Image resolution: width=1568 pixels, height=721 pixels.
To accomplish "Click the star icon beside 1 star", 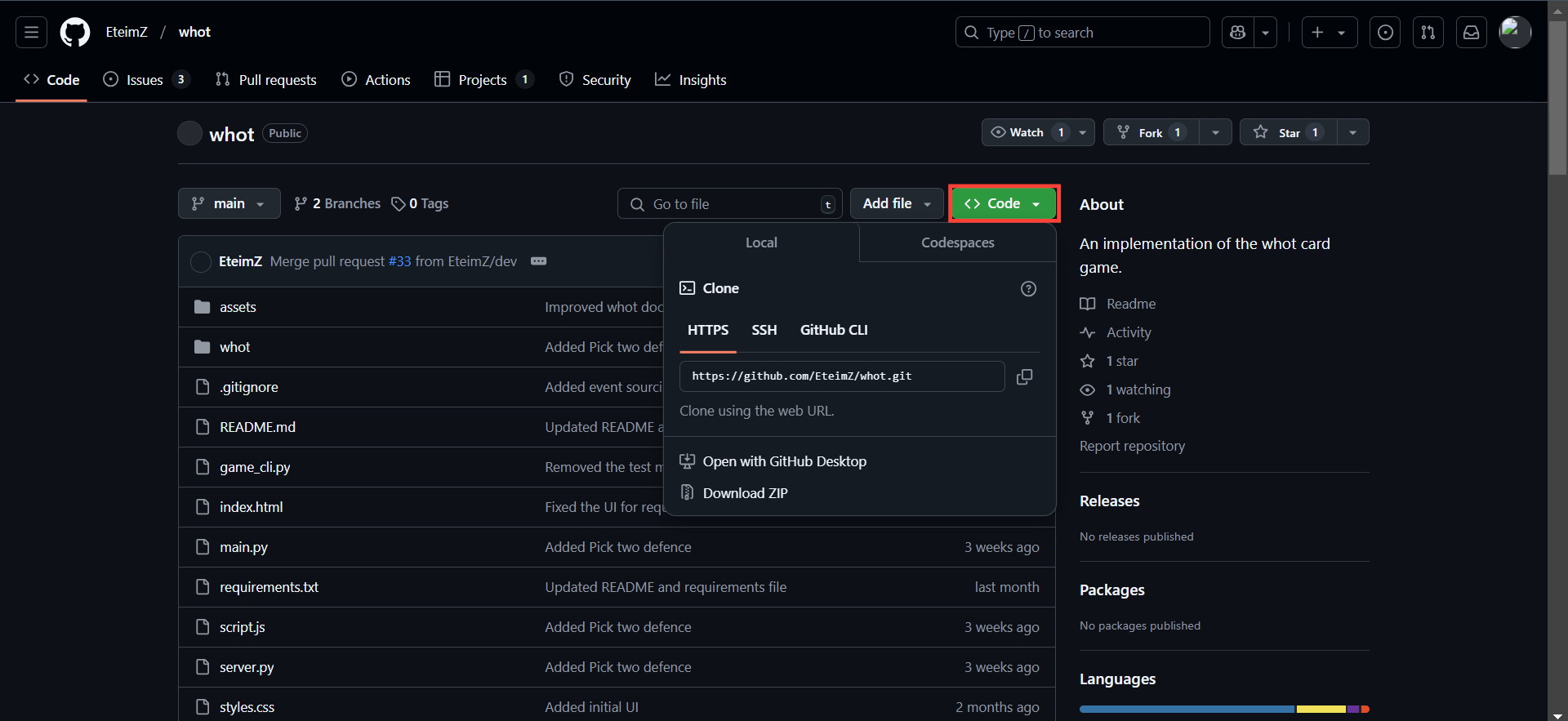I will coord(1088,361).
